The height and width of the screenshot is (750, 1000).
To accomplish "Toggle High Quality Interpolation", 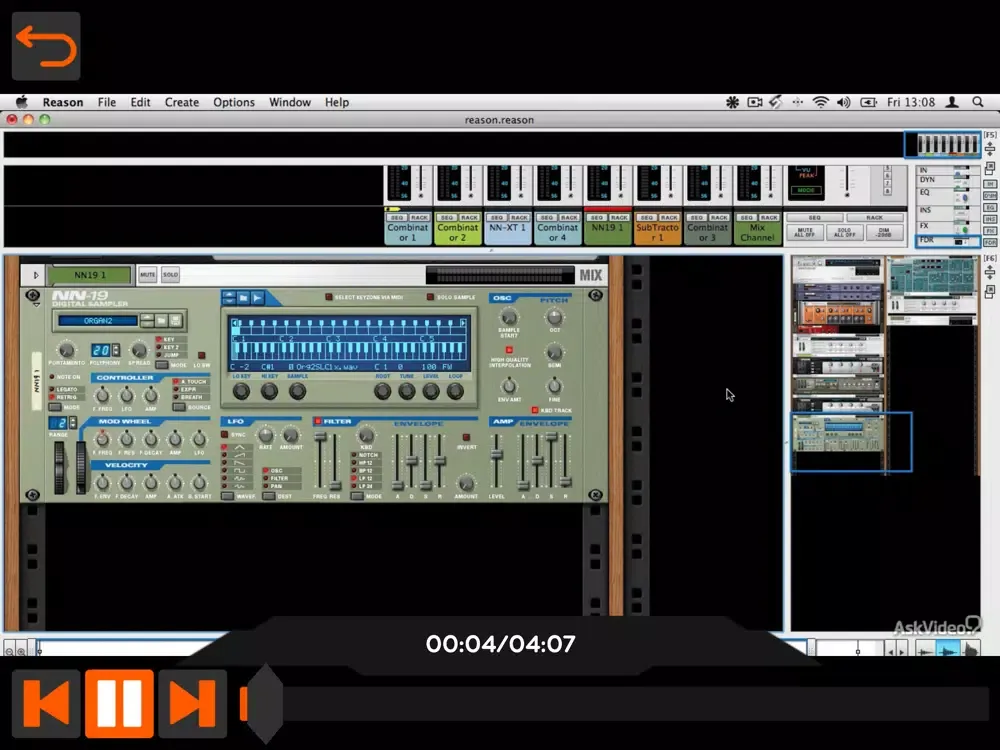I will coord(509,350).
